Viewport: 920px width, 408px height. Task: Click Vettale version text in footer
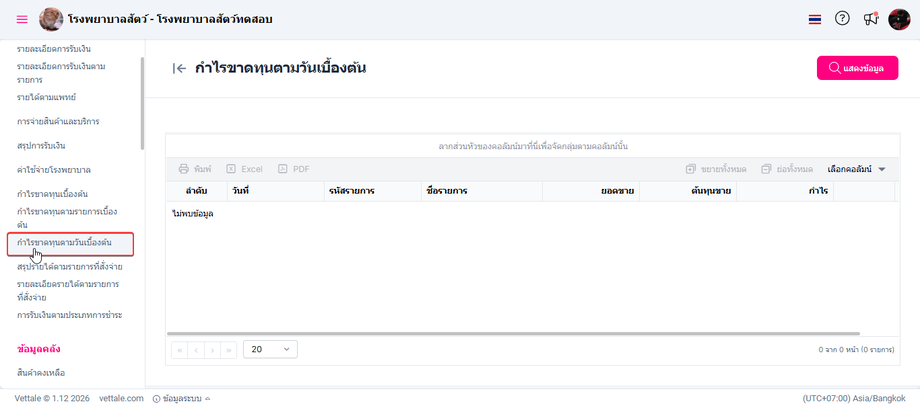point(52,398)
